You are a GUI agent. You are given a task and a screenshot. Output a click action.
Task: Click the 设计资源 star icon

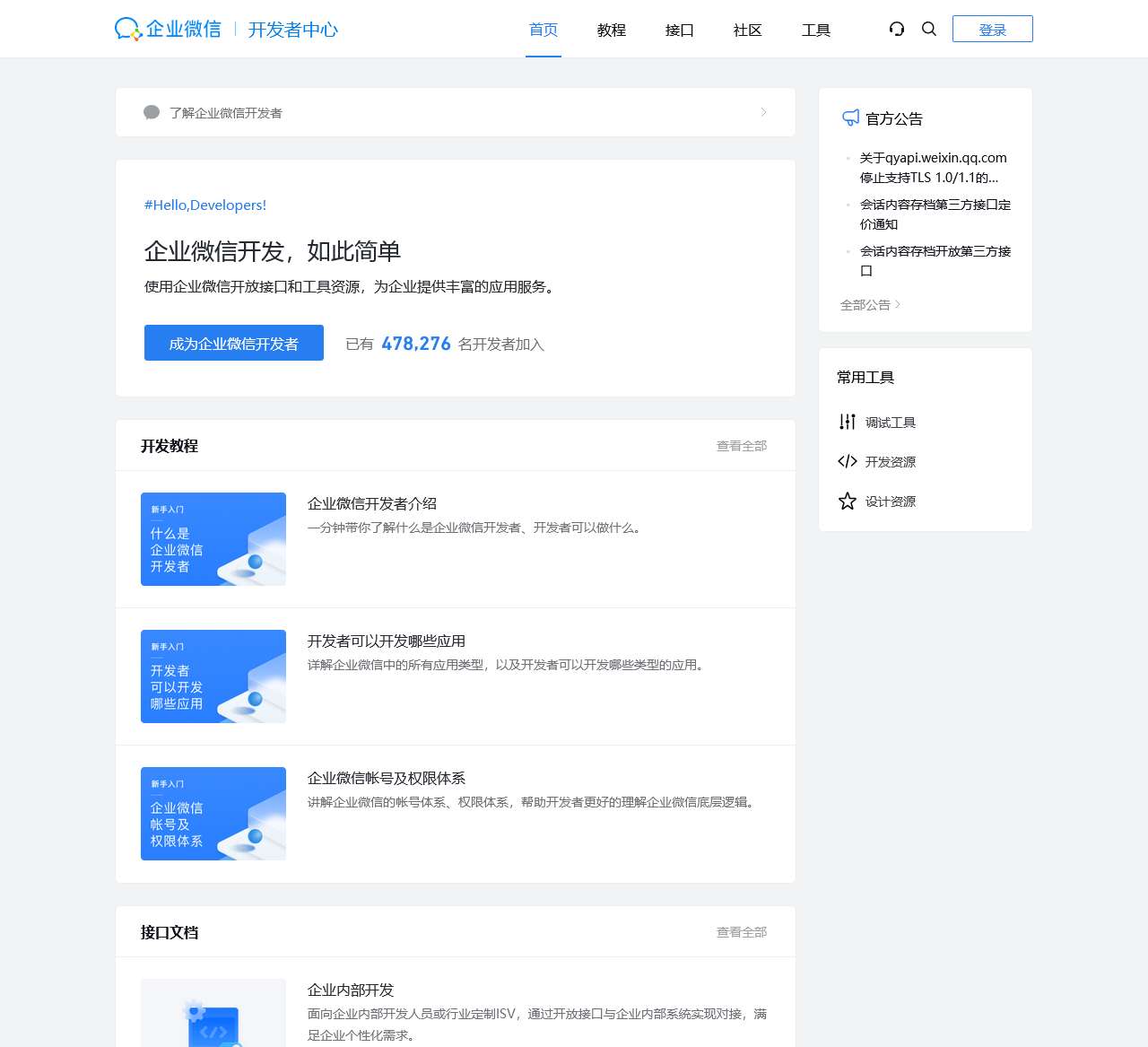[x=848, y=501]
